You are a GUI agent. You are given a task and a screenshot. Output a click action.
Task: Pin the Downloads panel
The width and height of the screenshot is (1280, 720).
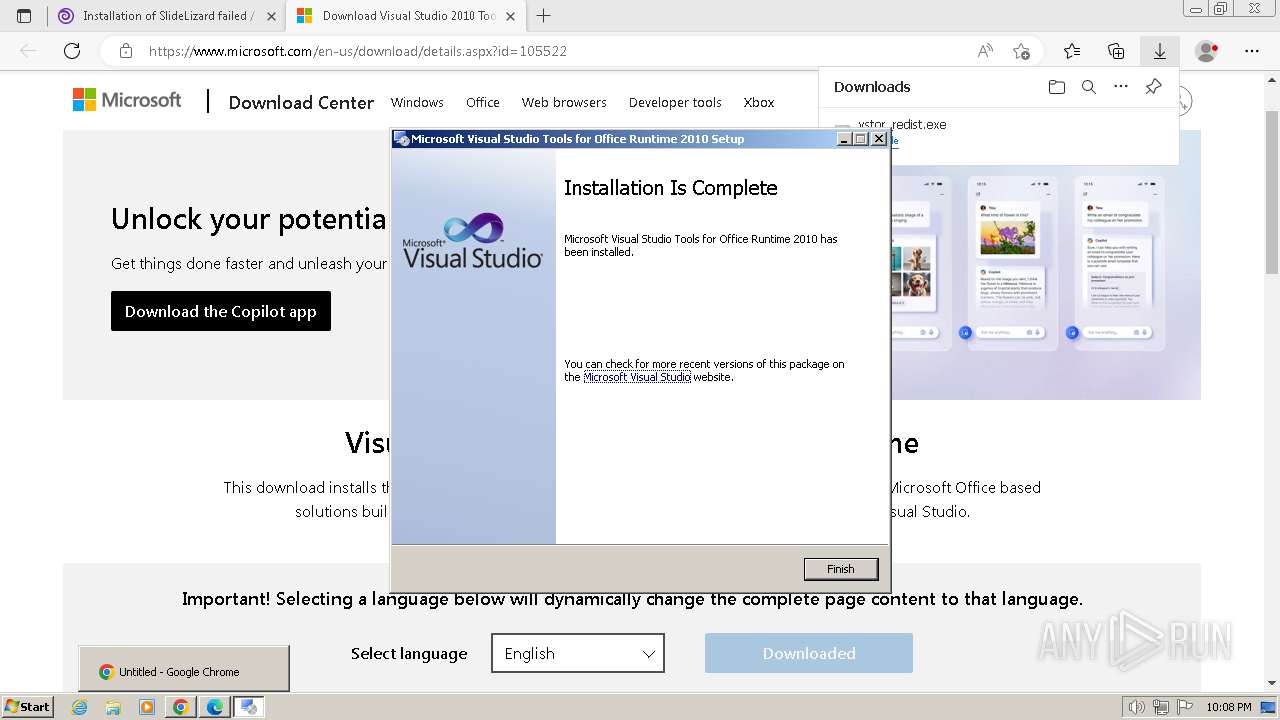point(1153,87)
